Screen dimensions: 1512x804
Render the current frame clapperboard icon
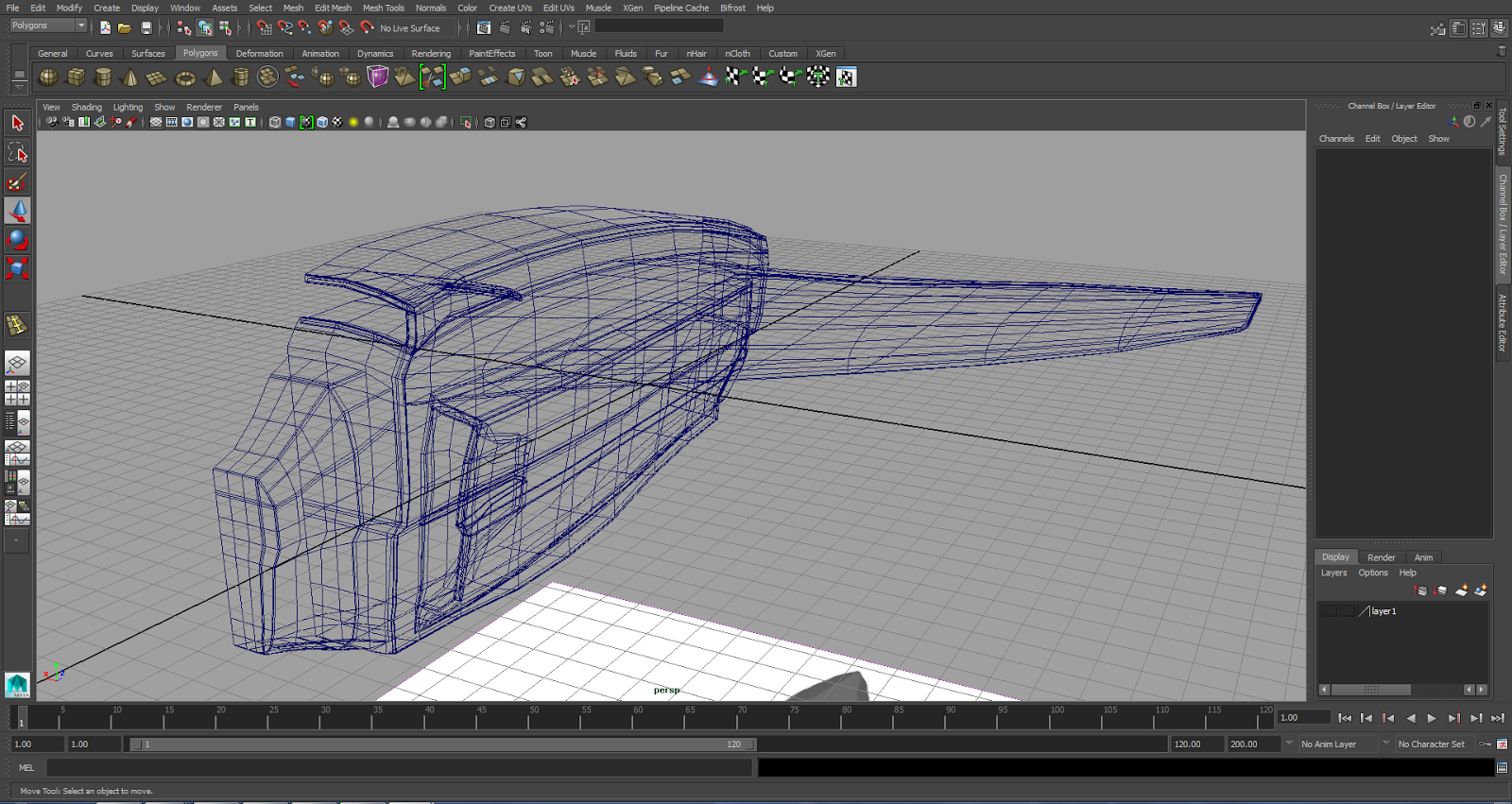point(506,28)
